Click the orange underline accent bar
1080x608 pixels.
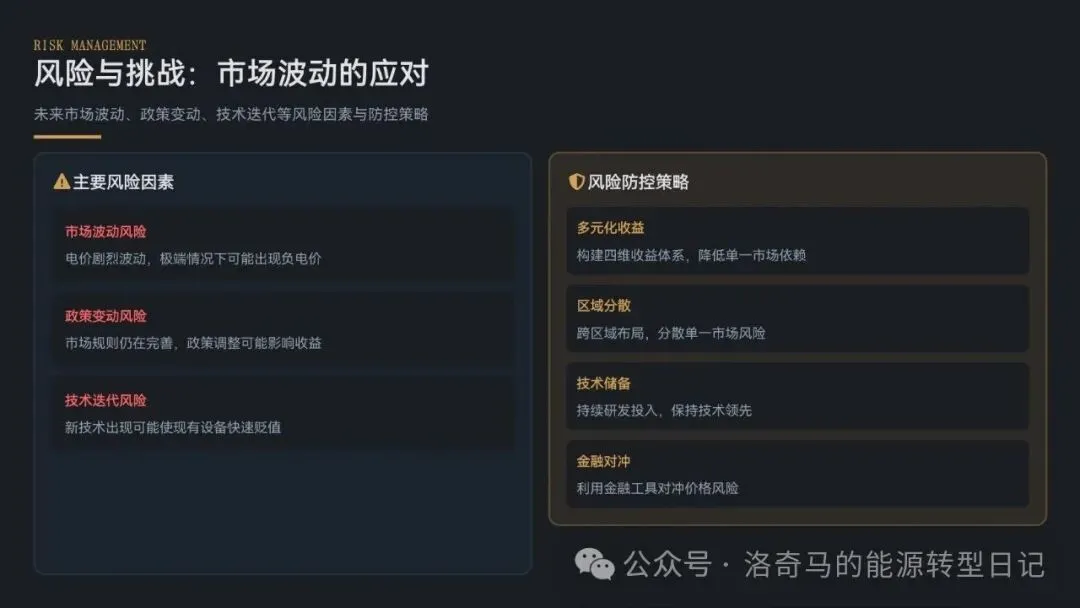click(67, 136)
